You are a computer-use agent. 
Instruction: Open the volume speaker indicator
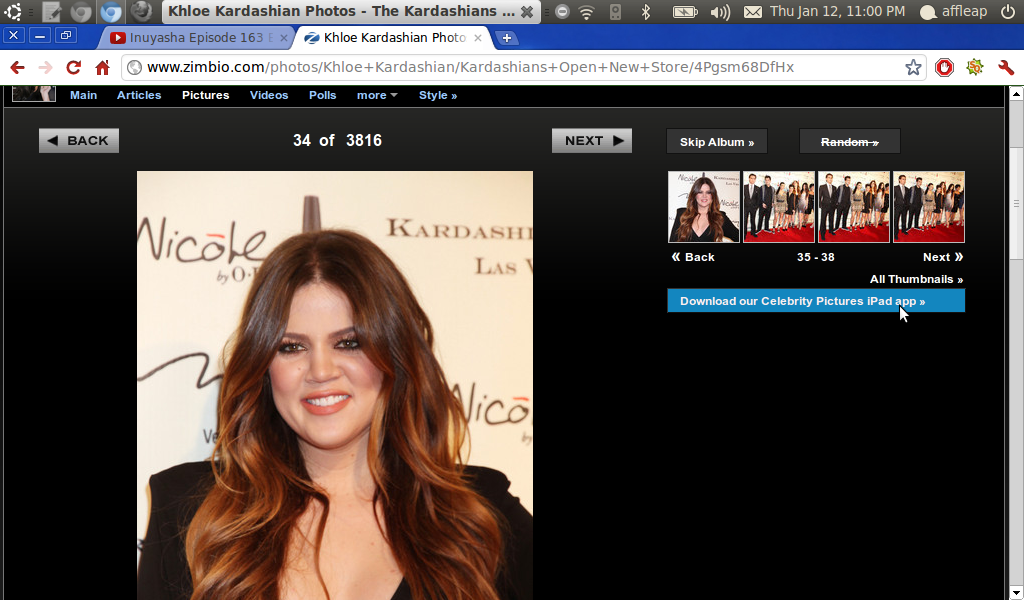point(720,11)
